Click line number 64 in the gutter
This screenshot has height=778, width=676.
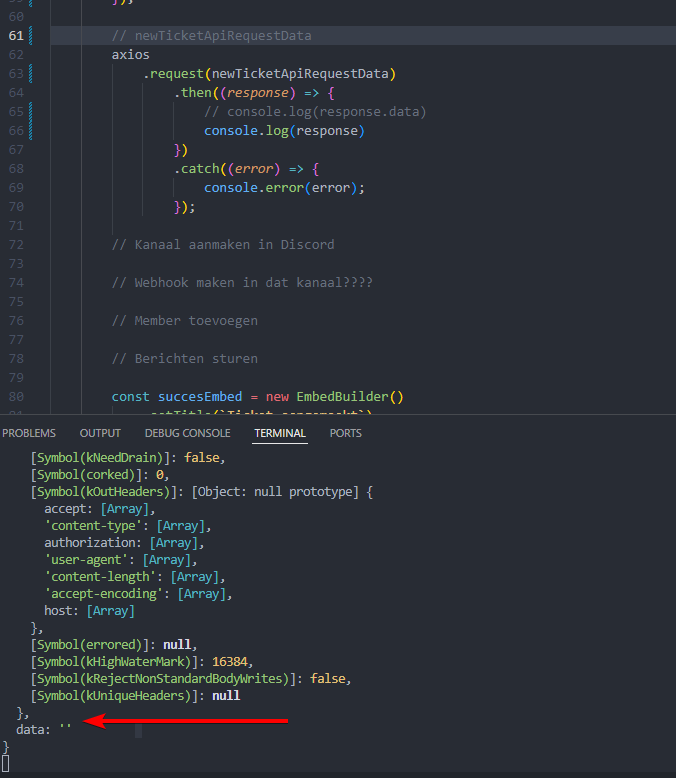(15, 93)
